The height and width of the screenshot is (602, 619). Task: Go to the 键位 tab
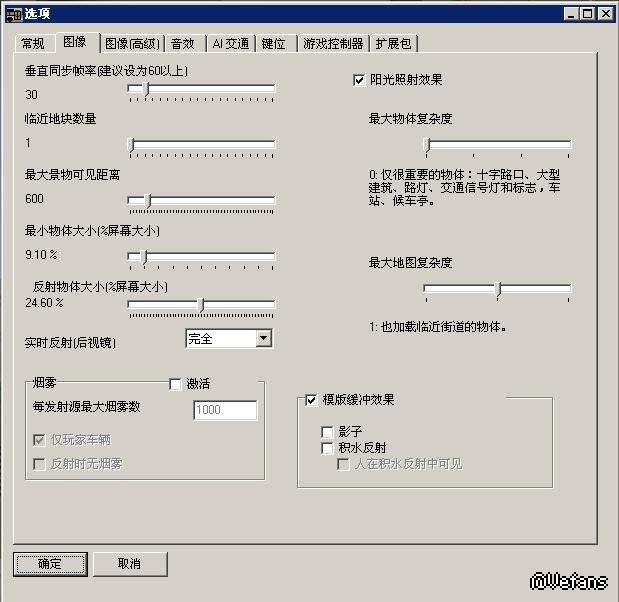(274, 43)
